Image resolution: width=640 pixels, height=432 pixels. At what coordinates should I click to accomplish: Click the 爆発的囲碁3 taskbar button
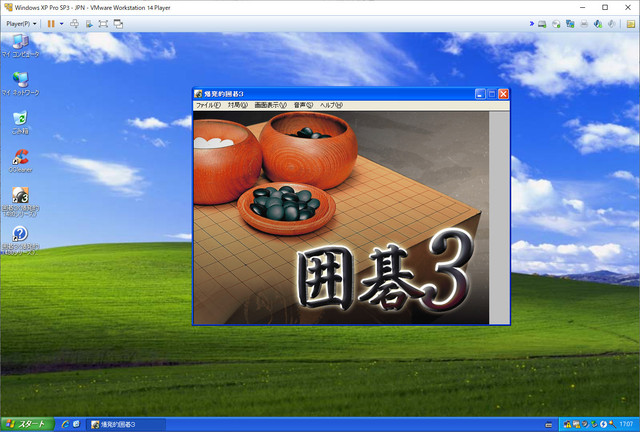click(x=127, y=424)
